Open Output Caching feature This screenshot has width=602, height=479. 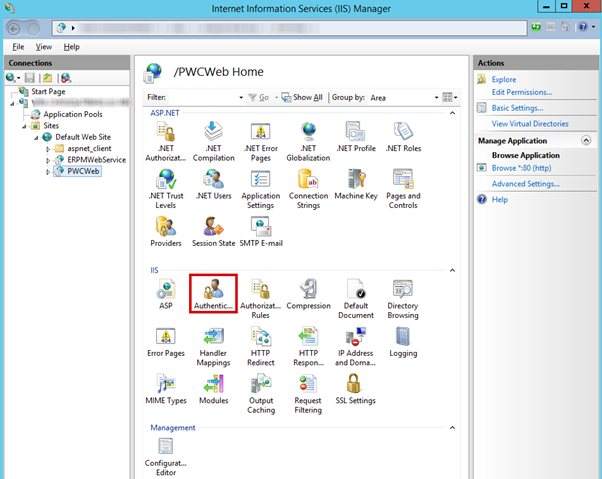[x=261, y=394]
